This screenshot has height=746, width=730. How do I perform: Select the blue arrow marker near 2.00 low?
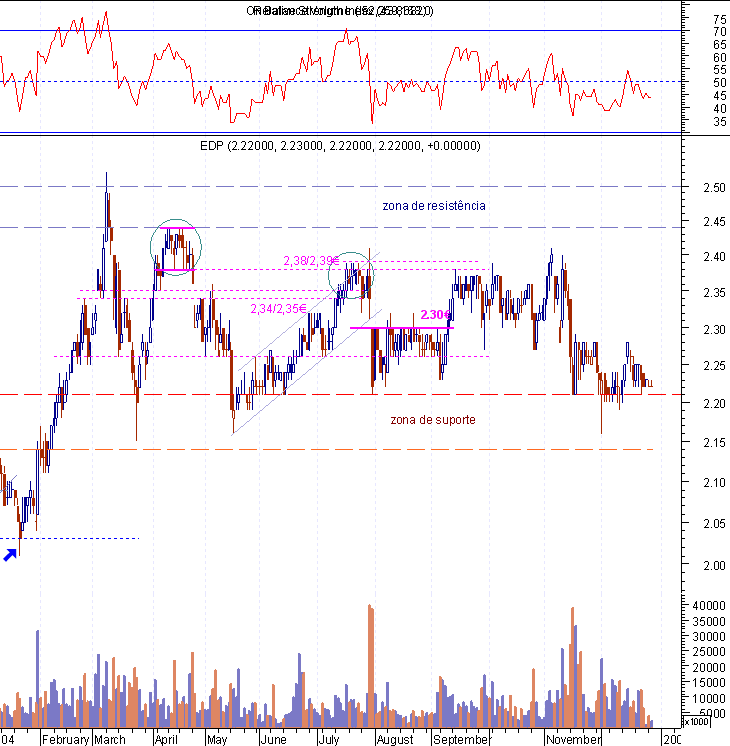(x=10, y=555)
